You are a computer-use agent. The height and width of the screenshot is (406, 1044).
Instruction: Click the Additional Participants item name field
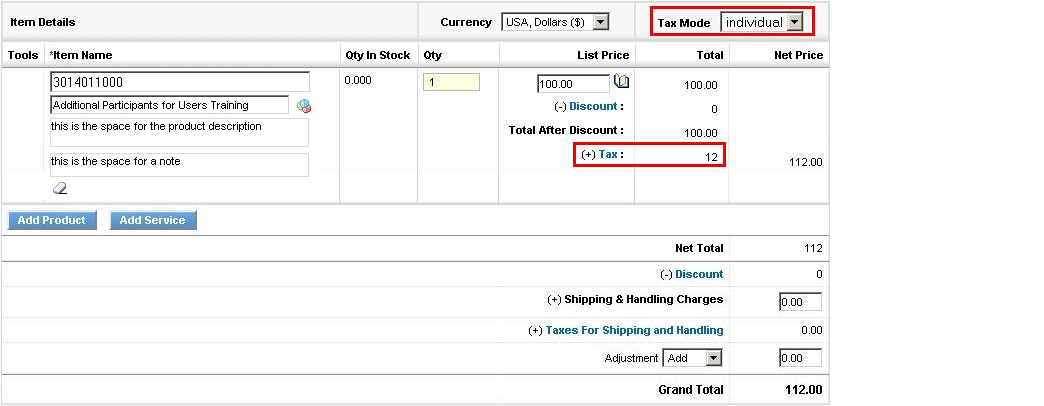point(169,105)
